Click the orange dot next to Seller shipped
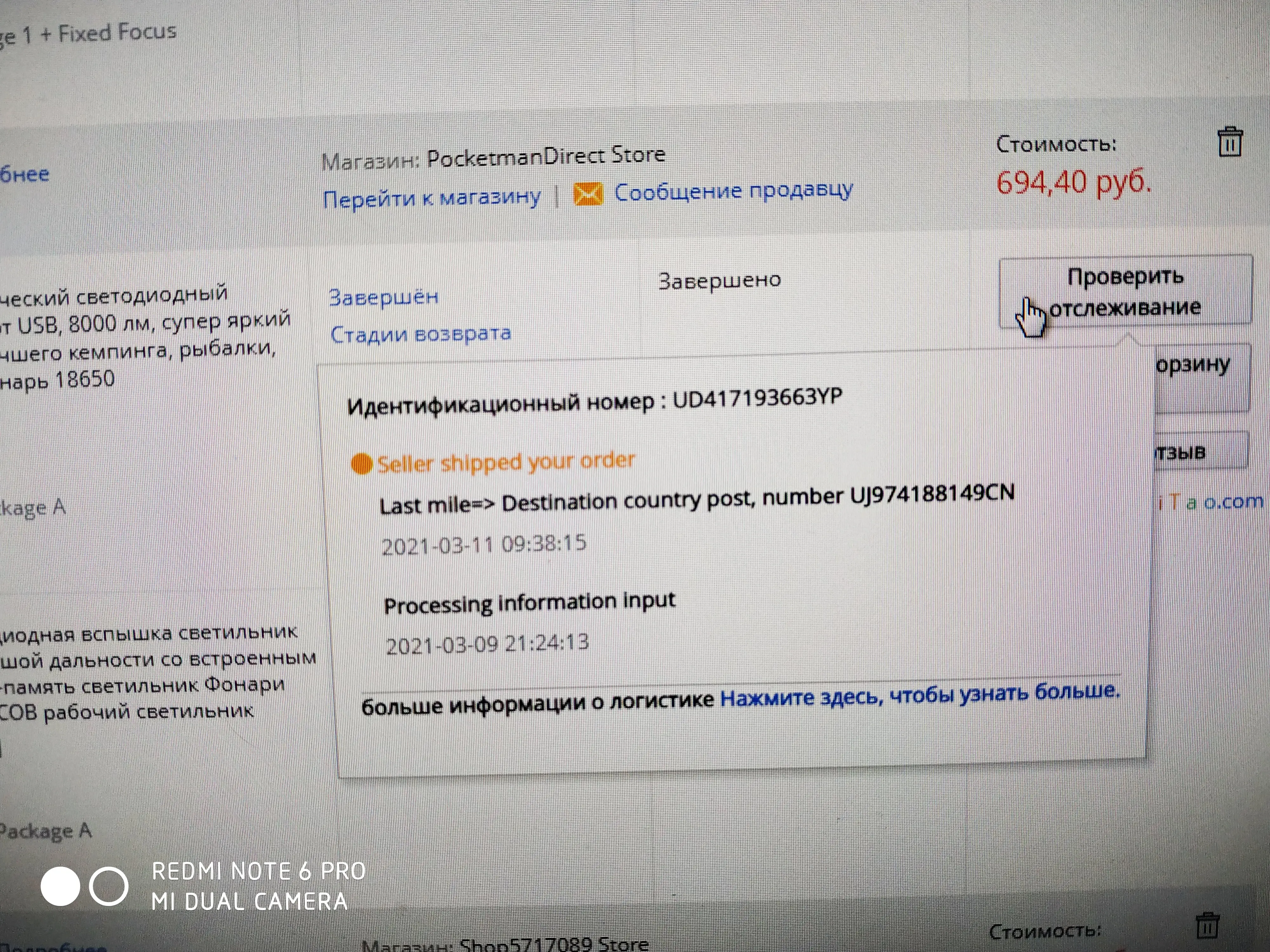 click(x=362, y=464)
